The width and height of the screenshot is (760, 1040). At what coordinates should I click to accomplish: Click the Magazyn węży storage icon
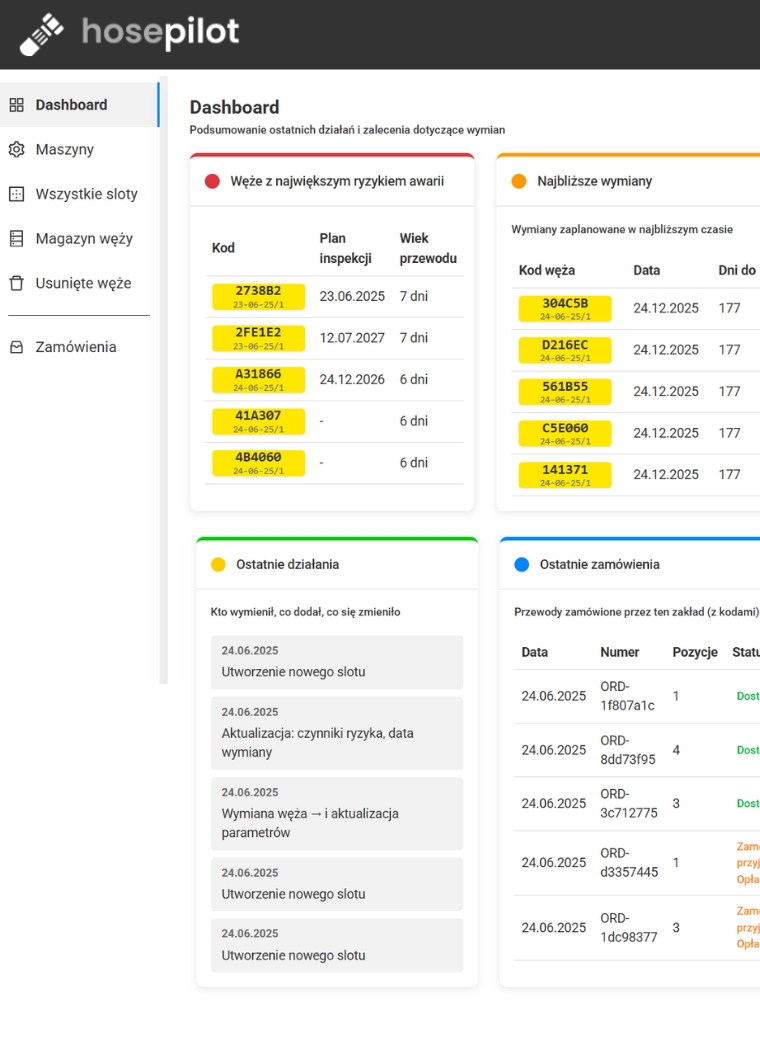[16, 239]
